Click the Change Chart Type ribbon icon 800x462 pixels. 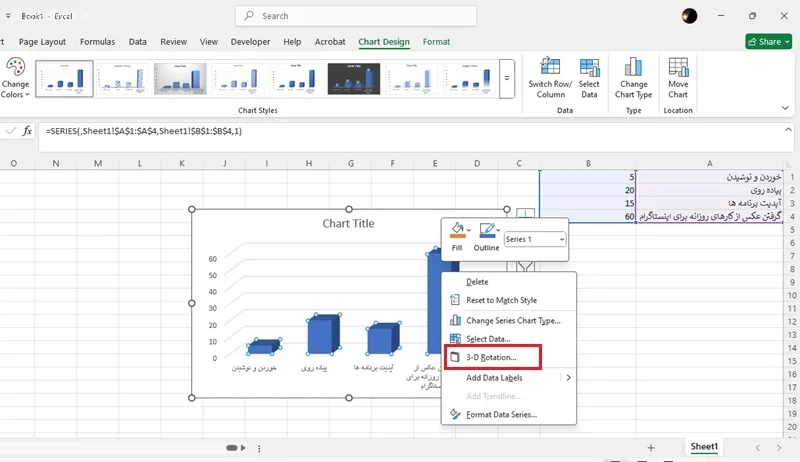633,67
